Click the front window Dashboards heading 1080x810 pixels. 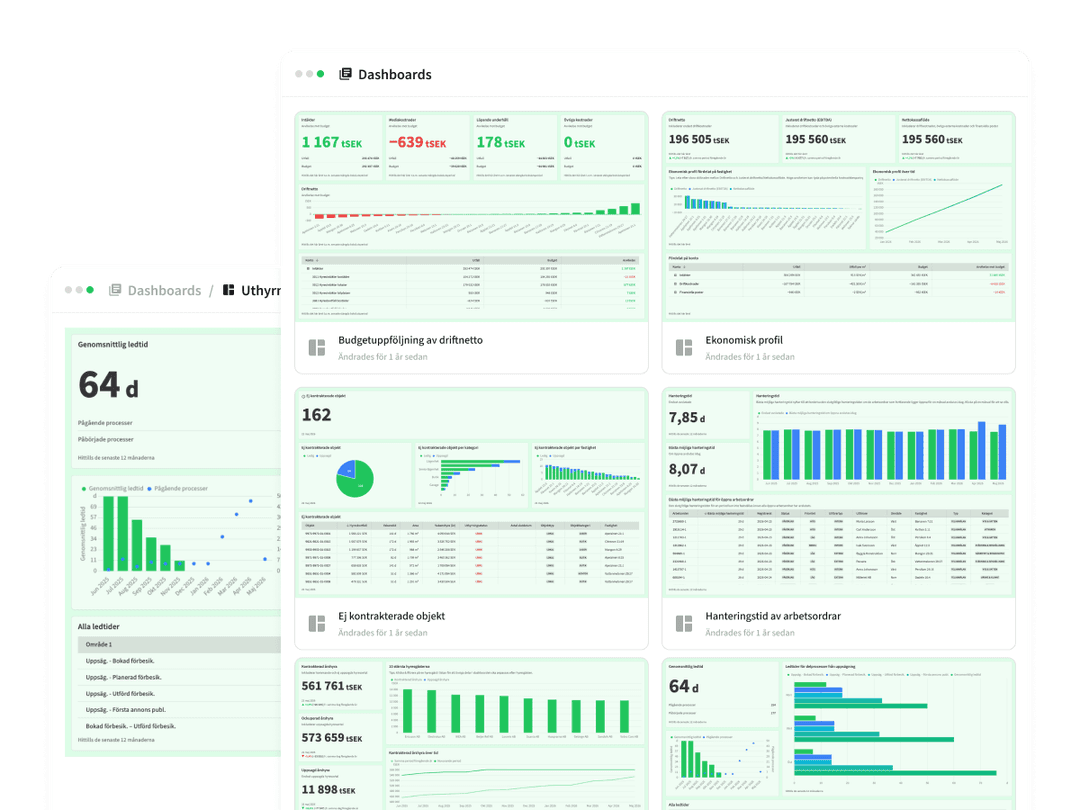click(x=395, y=74)
